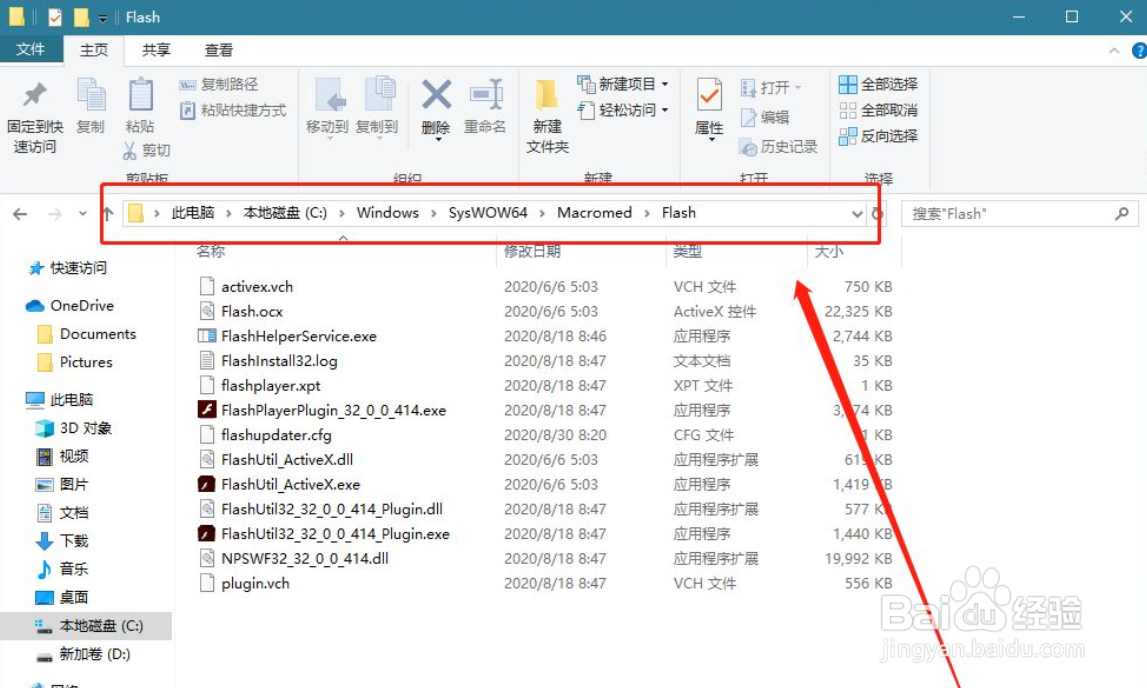The image size is (1147, 688).
Task: Go back with the left arrow
Action: point(20,214)
